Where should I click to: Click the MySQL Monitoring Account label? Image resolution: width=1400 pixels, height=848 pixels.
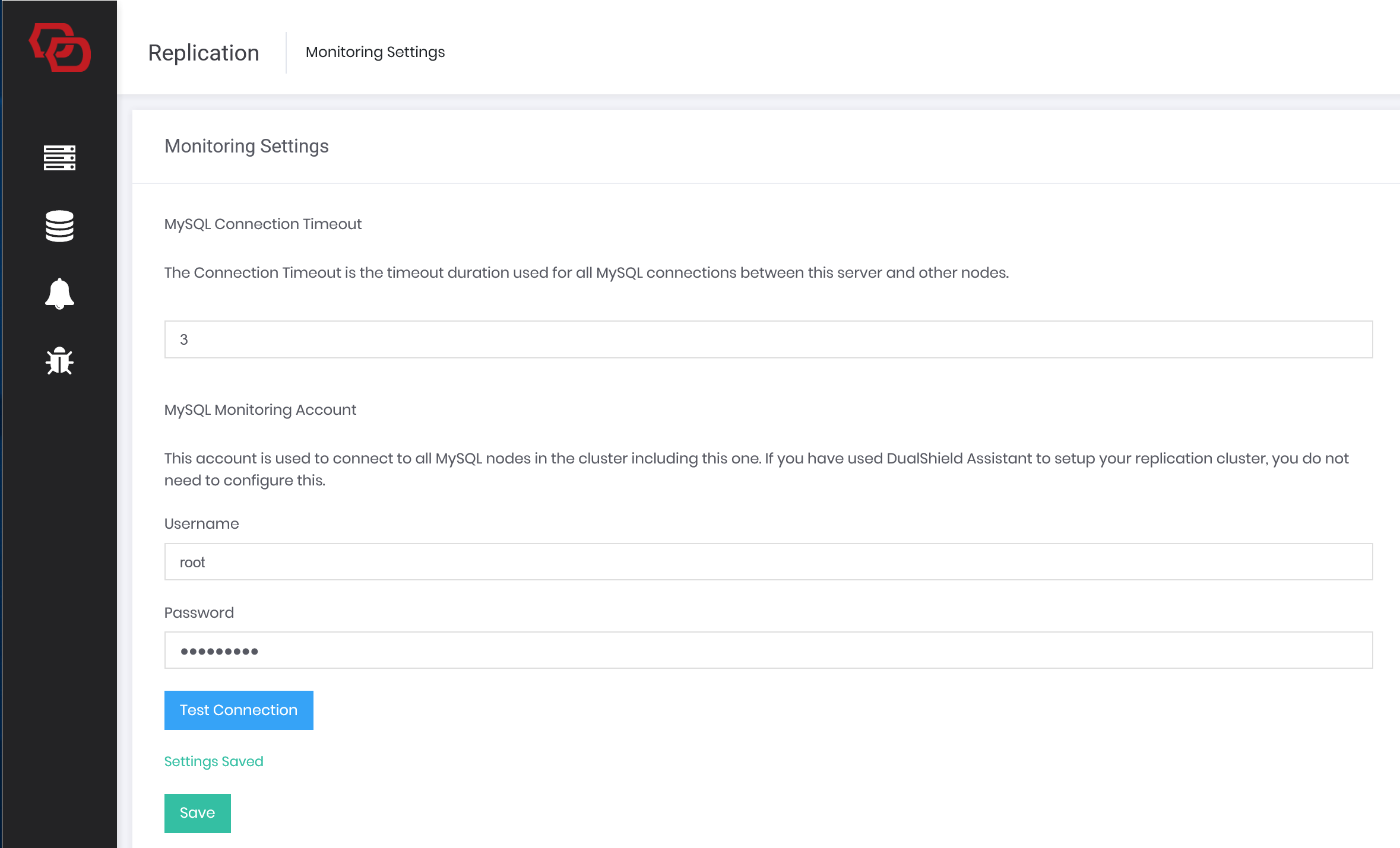[260, 410]
